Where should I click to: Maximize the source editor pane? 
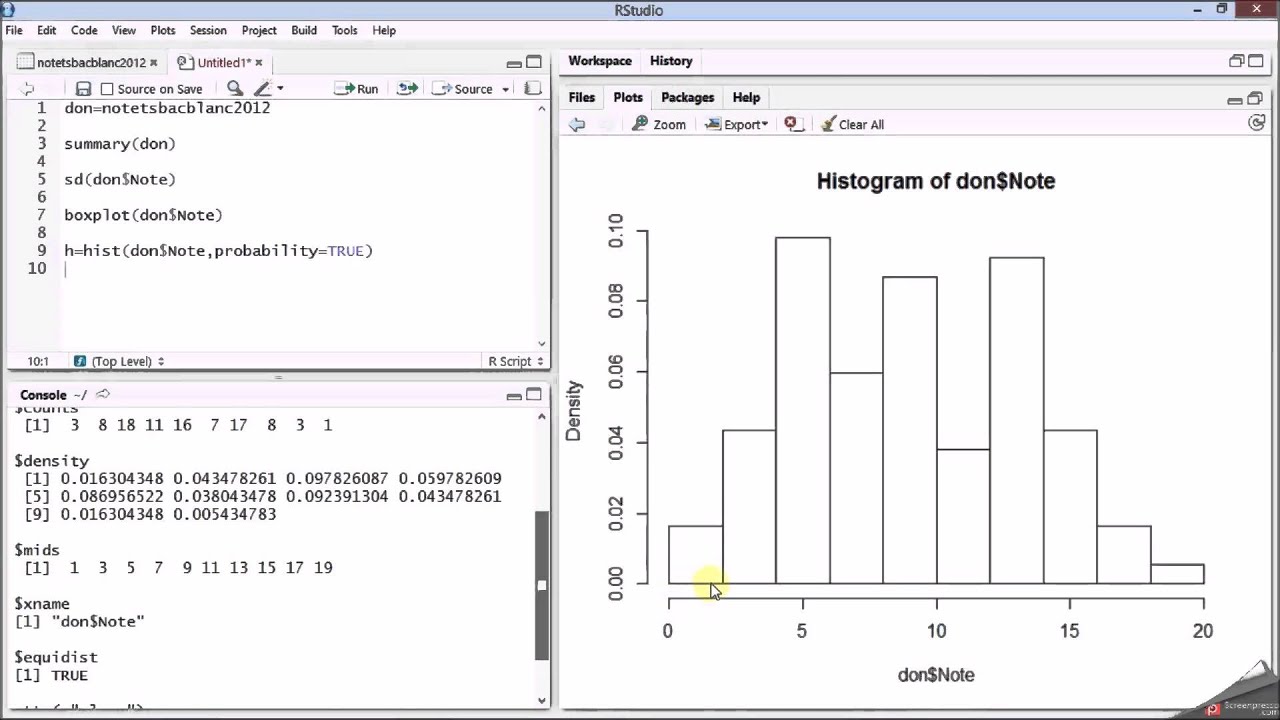534,62
